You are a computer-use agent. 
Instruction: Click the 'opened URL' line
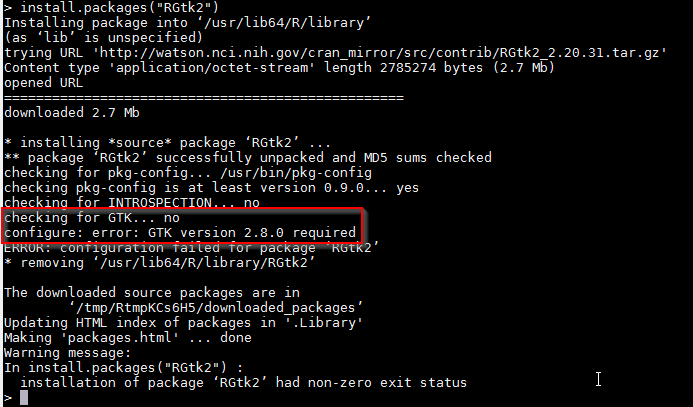[x=43, y=83]
